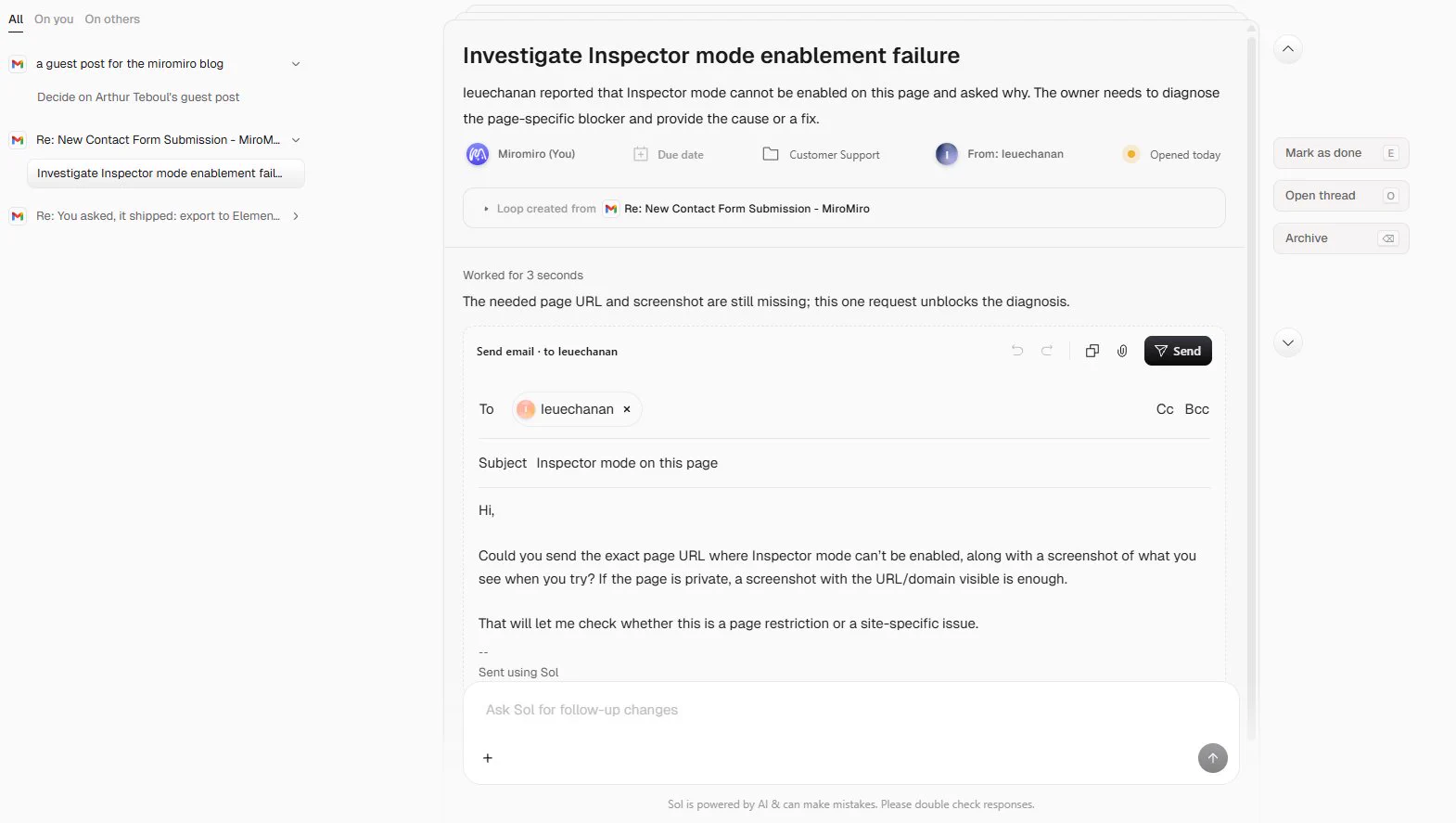Screen dimensions: 1456x823
Task: Copy the email draft
Action: tap(1092, 351)
